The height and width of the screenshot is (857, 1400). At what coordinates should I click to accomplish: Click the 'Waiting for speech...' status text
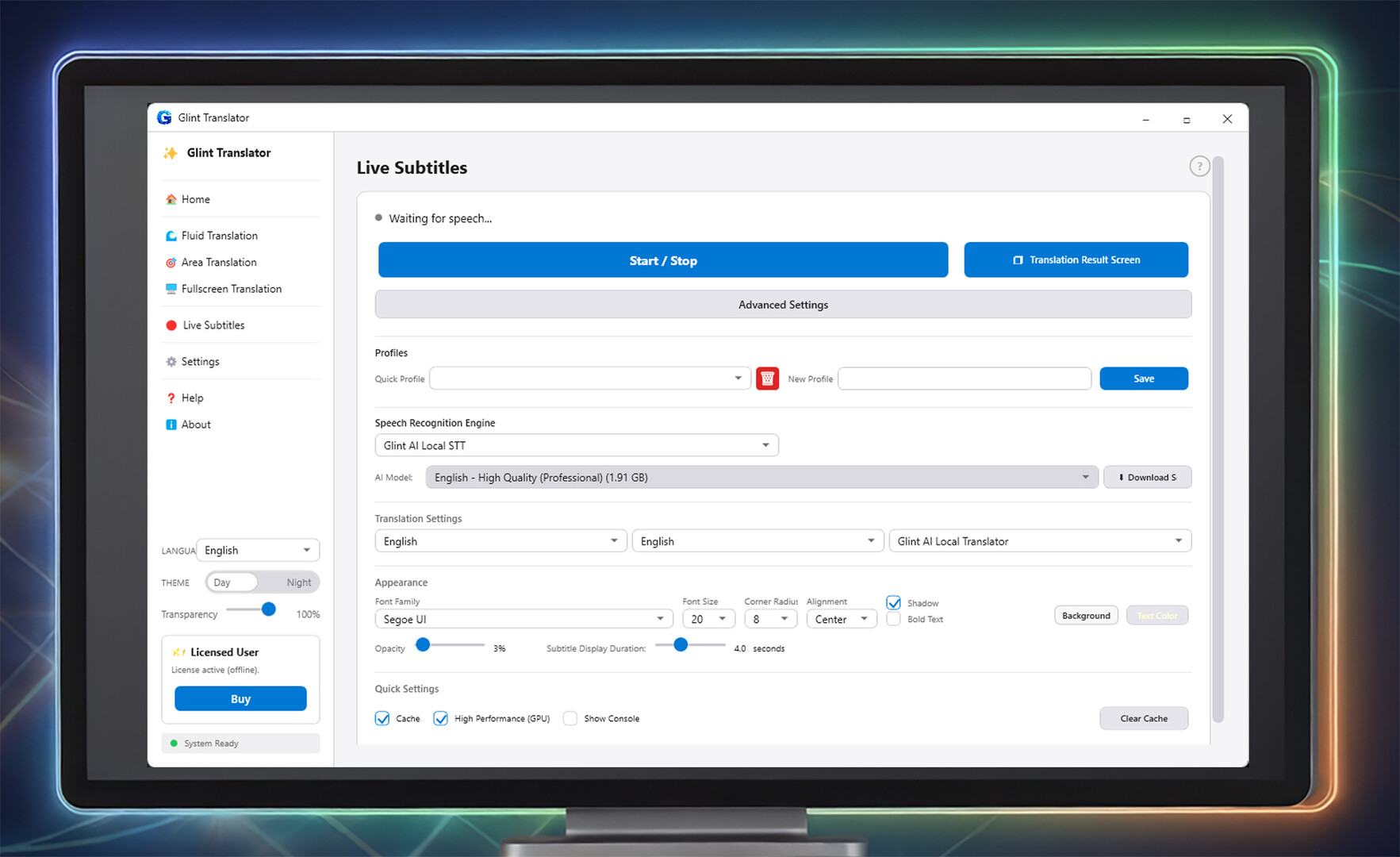(x=440, y=218)
